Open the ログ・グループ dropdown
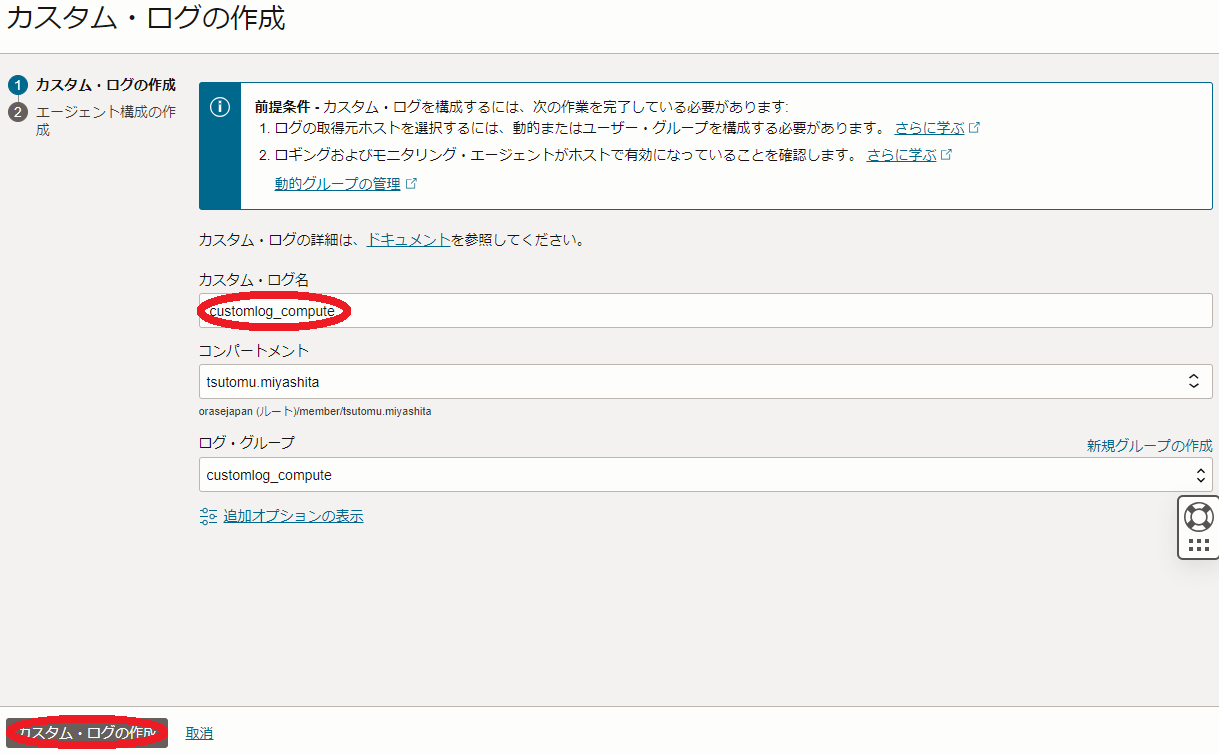 click(x=705, y=475)
